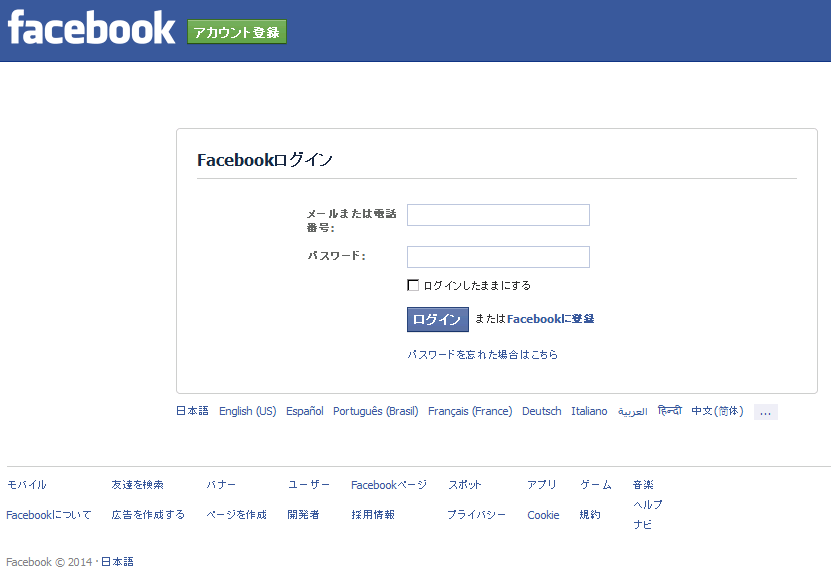Switch language to English (US)
Image resolution: width=831 pixels, height=576 pixels.
[x=247, y=411]
